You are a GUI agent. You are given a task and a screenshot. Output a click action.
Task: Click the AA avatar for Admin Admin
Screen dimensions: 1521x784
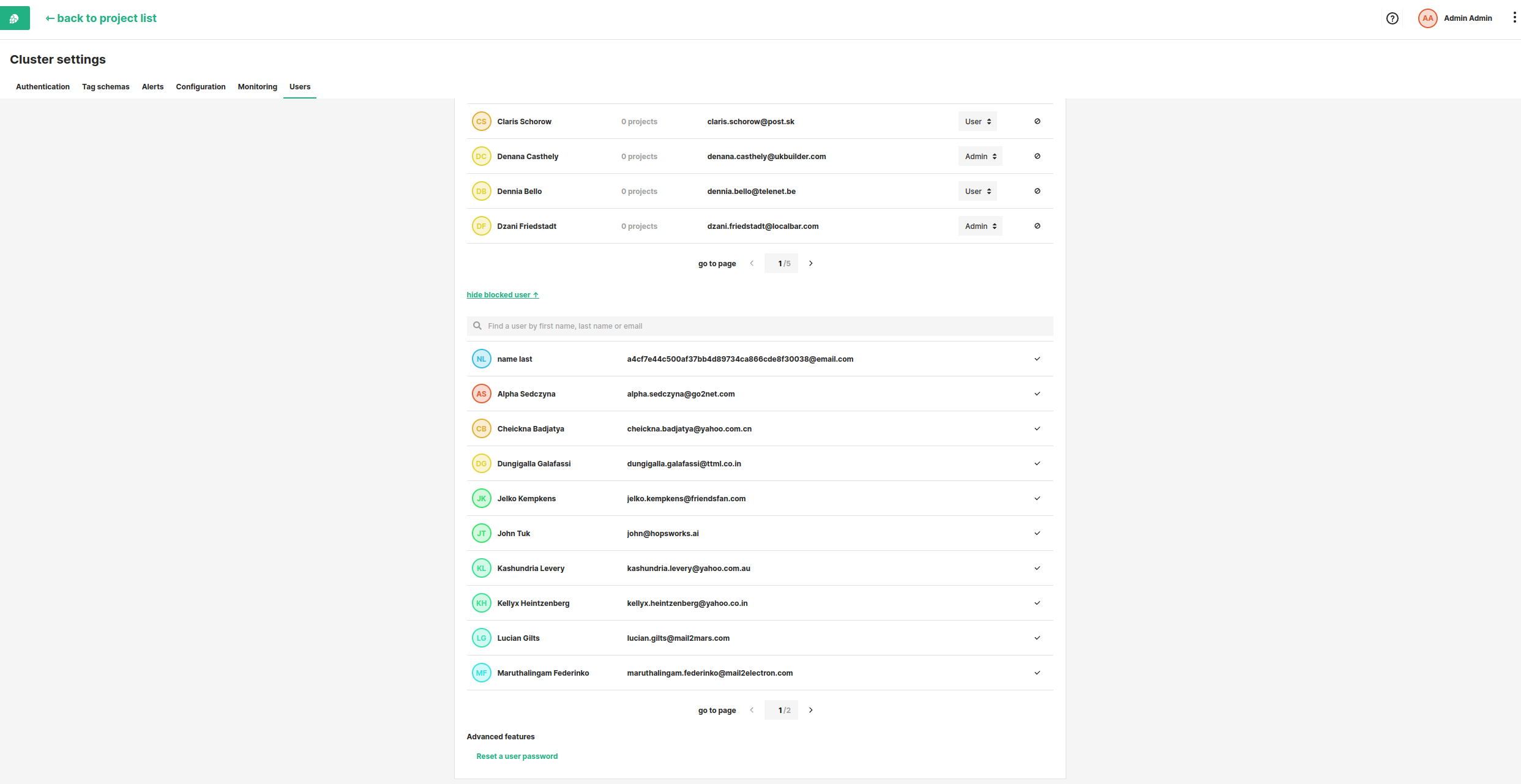[x=1427, y=18]
